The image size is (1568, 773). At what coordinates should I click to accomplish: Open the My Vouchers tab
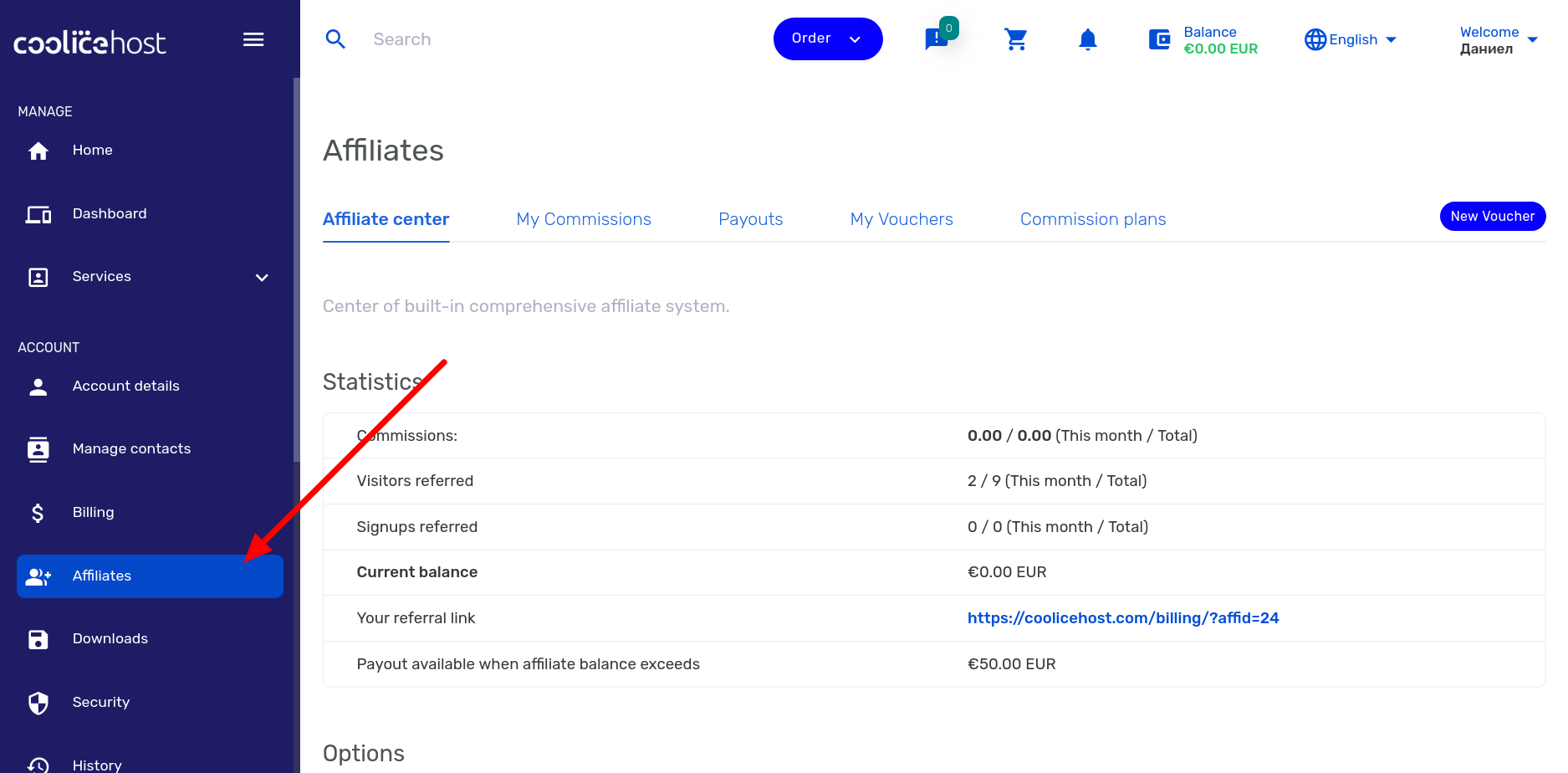[901, 219]
